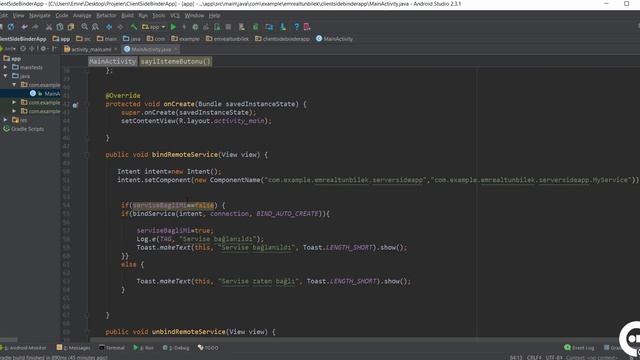Open the Terminal tool window
Viewport: 640px width, 360px height.
point(111,348)
